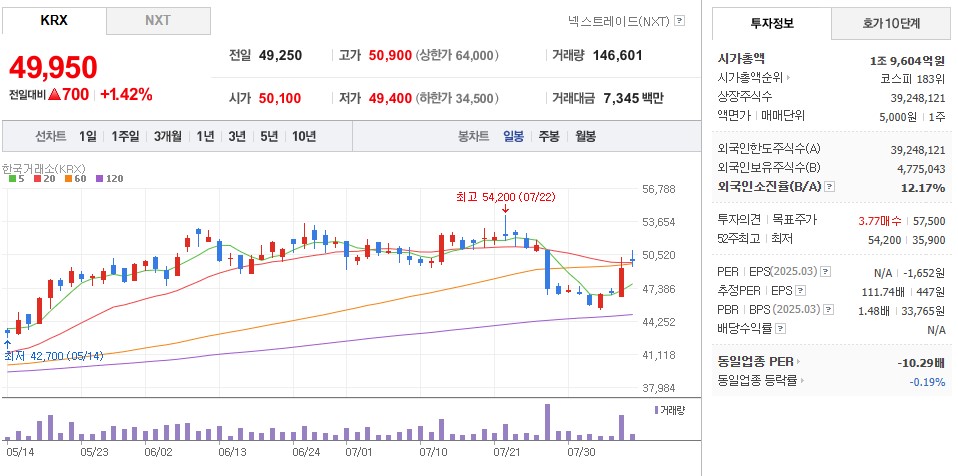Image resolution: width=958 pixels, height=476 pixels.
Task: Click the foreign holdings value 4,775,043
Action: pyautogui.click(x=921, y=168)
